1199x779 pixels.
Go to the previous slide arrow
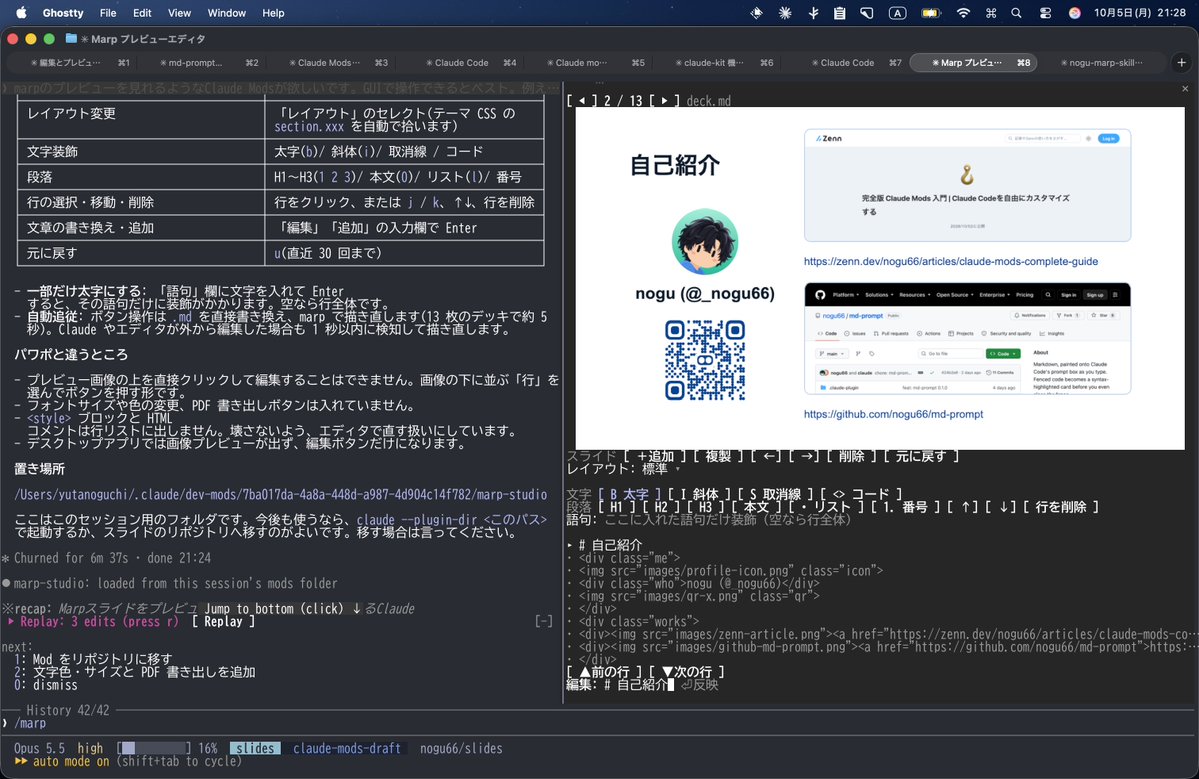(x=582, y=101)
